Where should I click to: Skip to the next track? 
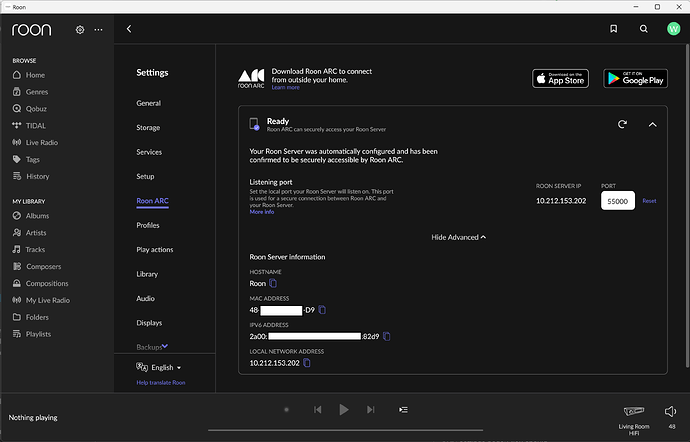[x=371, y=410]
